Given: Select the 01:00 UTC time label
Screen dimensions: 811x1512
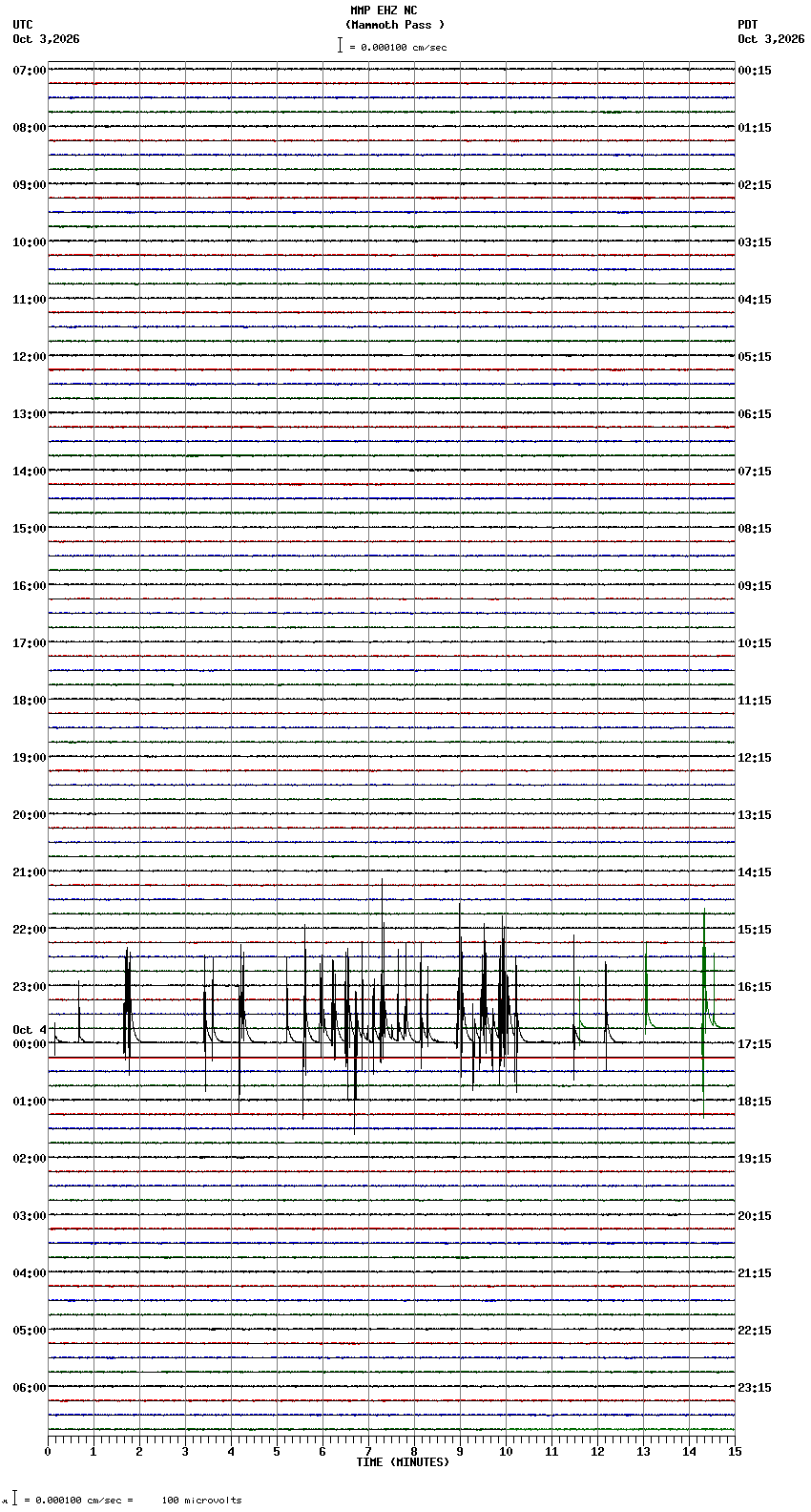Looking at the screenshot, I should pos(29,1102).
